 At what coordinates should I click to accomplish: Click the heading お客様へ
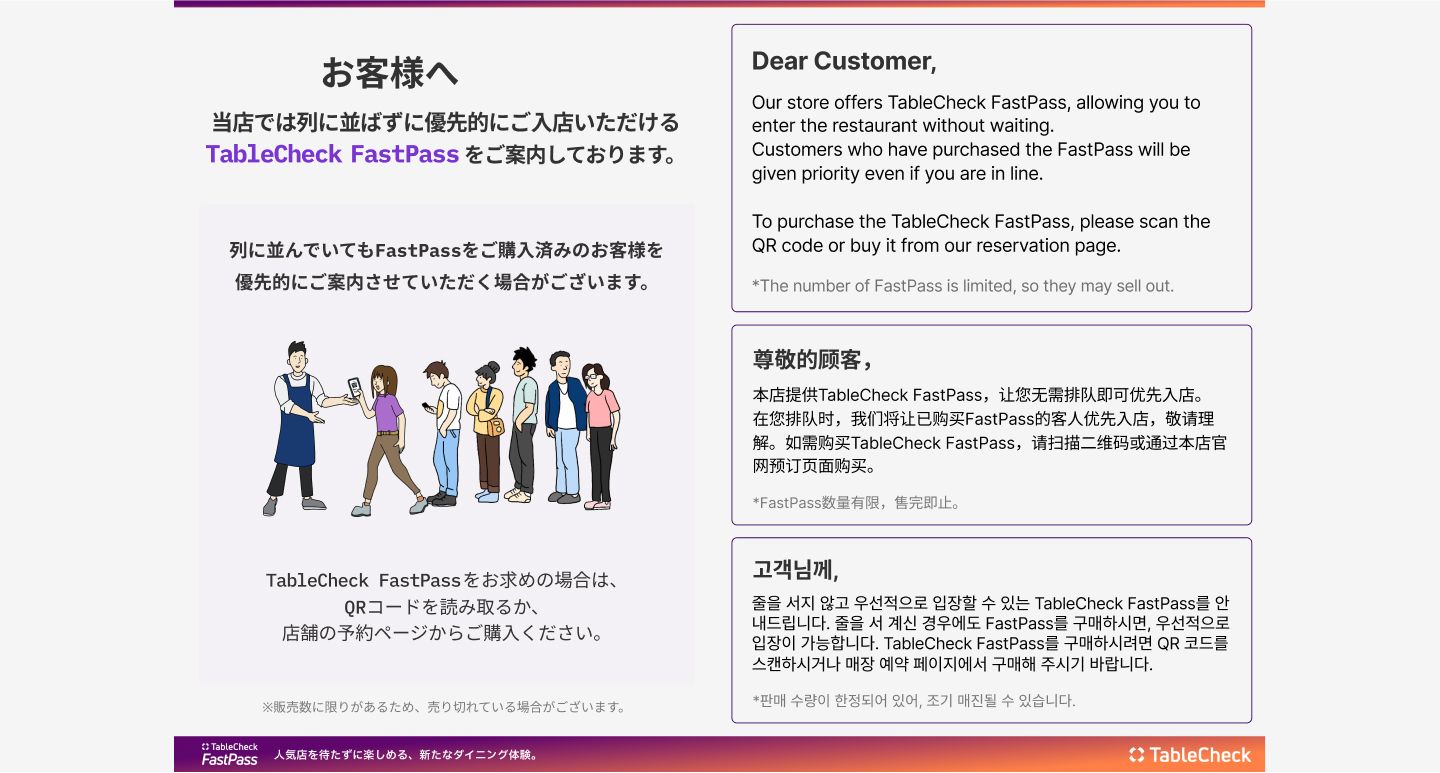390,72
